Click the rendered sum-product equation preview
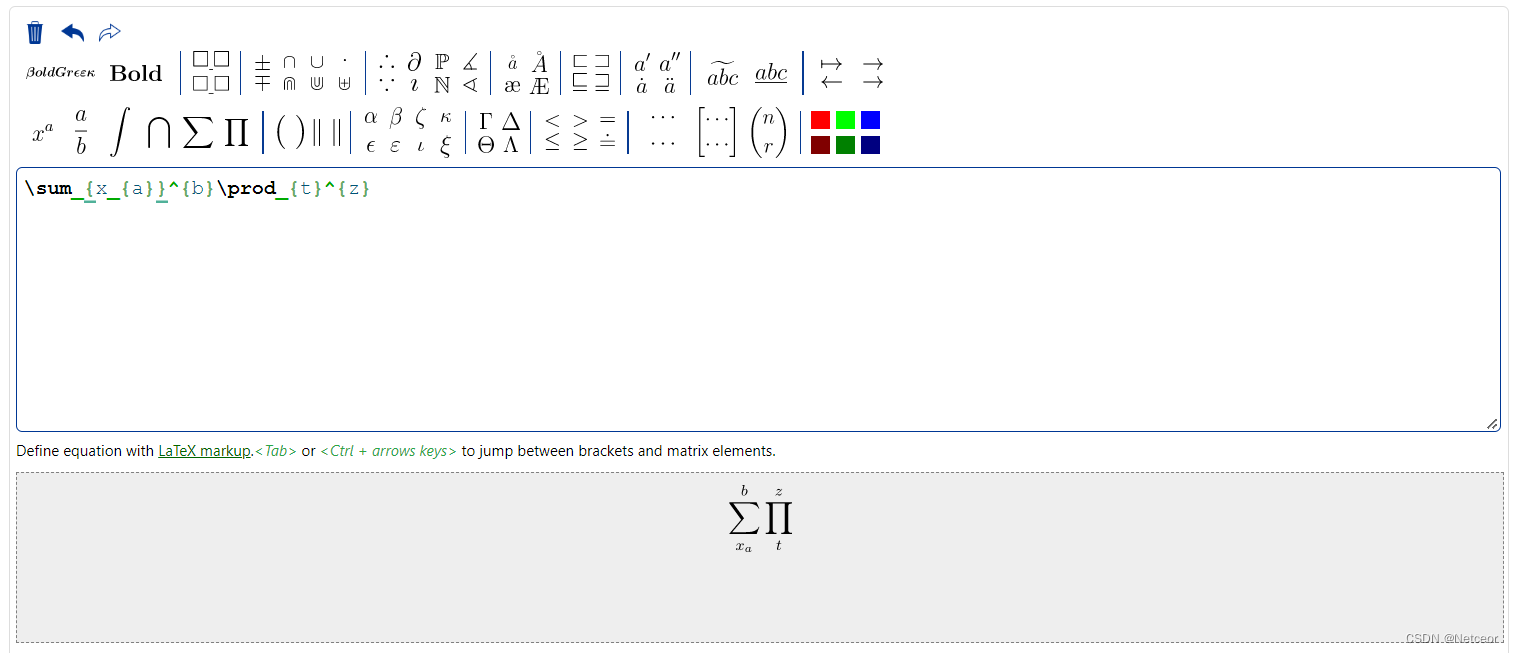This screenshot has height=653, width=1514. pyautogui.click(x=760, y=519)
